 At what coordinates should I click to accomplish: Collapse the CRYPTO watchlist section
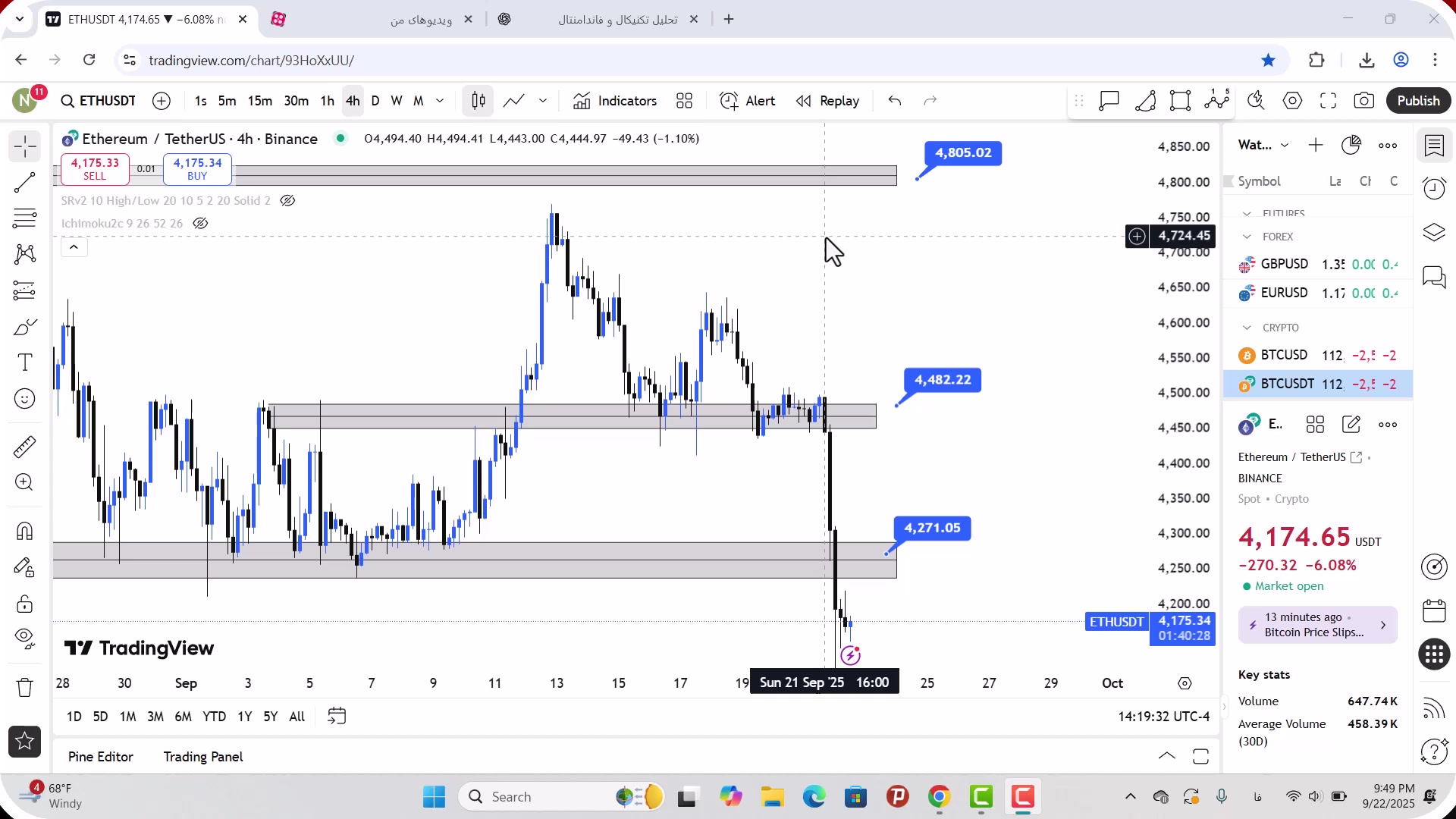1247,328
